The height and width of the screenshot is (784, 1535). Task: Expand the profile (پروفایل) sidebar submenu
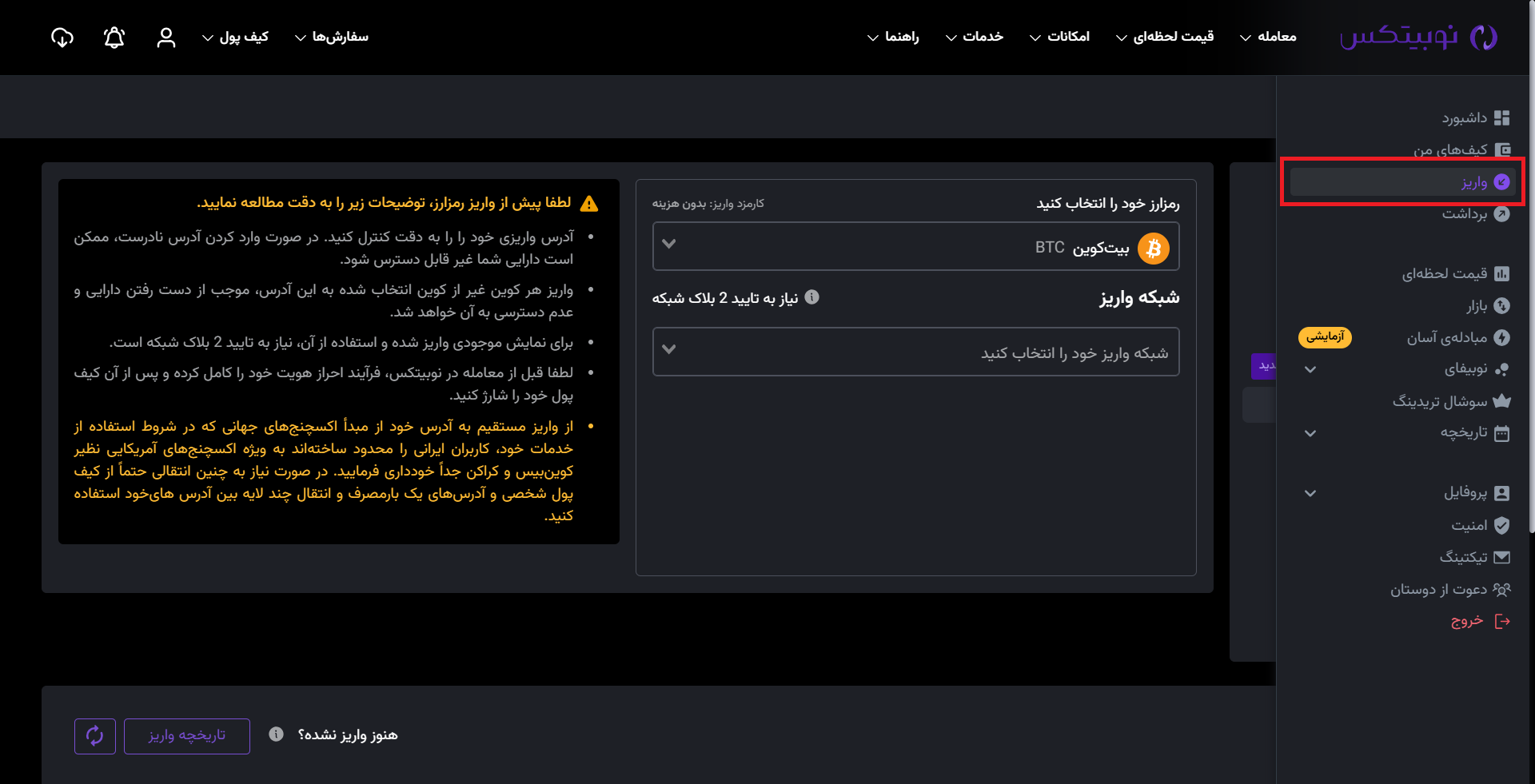[1310, 493]
